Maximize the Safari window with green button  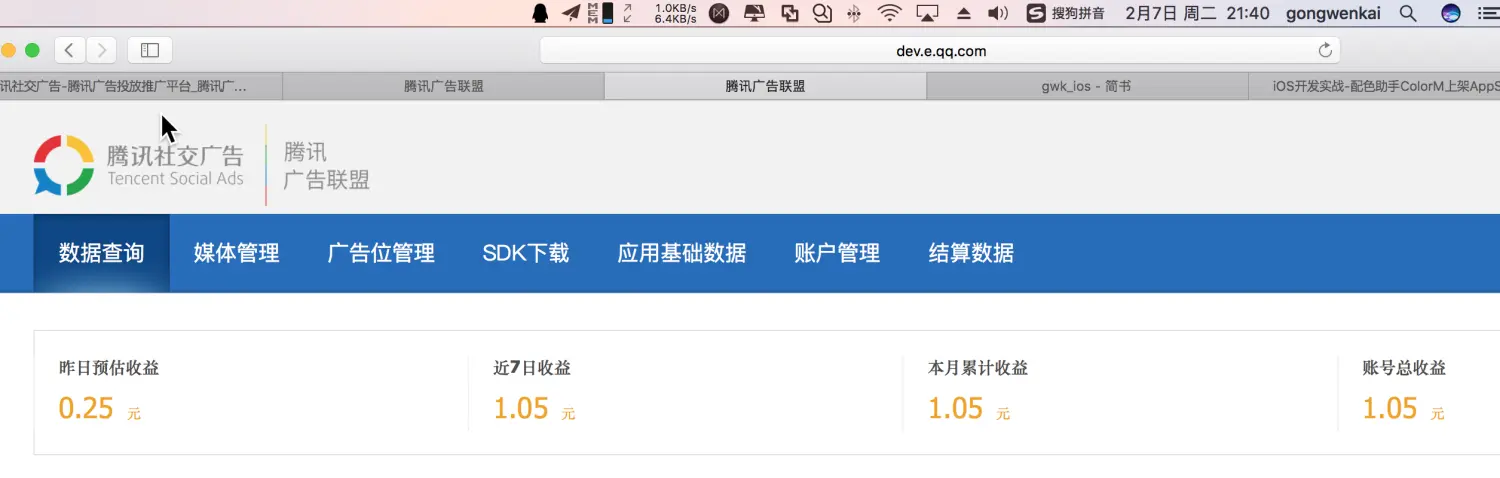click(32, 50)
